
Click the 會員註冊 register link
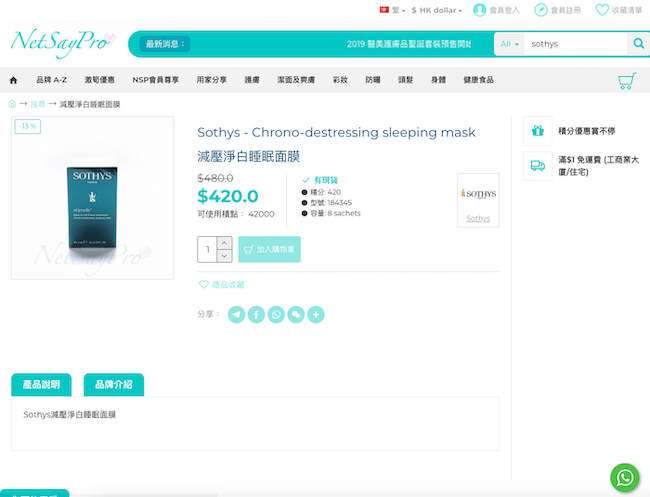click(566, 10)
